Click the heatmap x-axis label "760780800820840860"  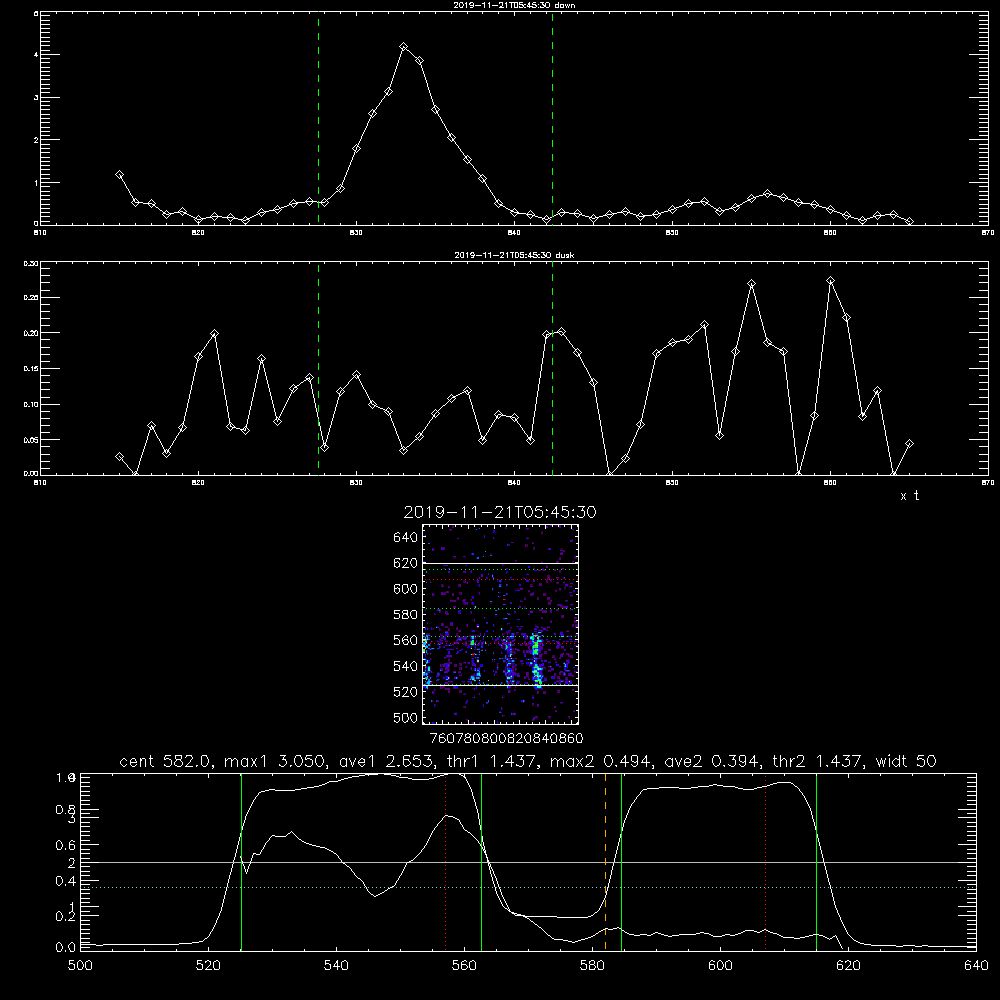pos(506,738)
